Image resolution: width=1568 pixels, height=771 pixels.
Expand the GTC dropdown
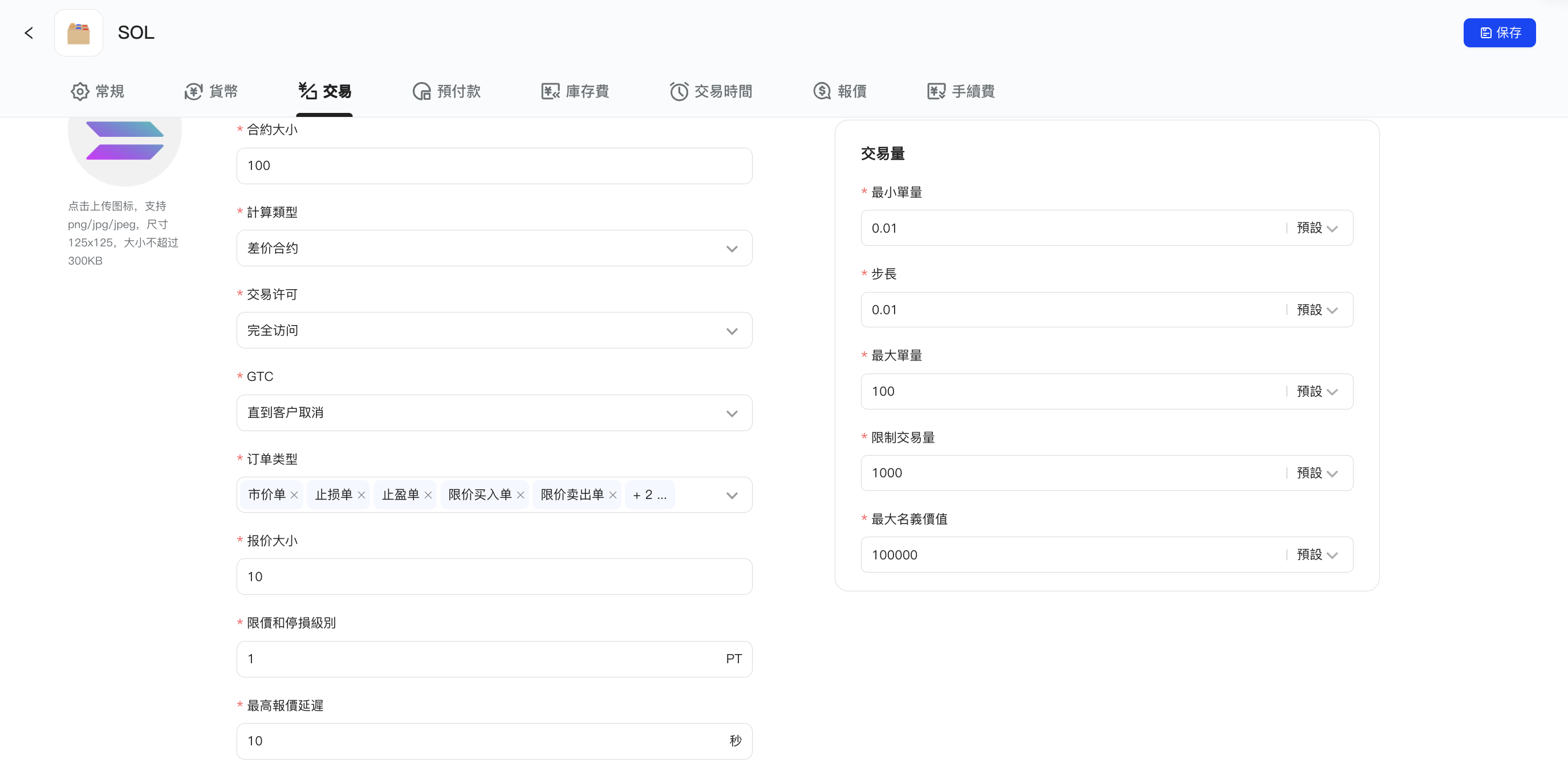(494, 413)
